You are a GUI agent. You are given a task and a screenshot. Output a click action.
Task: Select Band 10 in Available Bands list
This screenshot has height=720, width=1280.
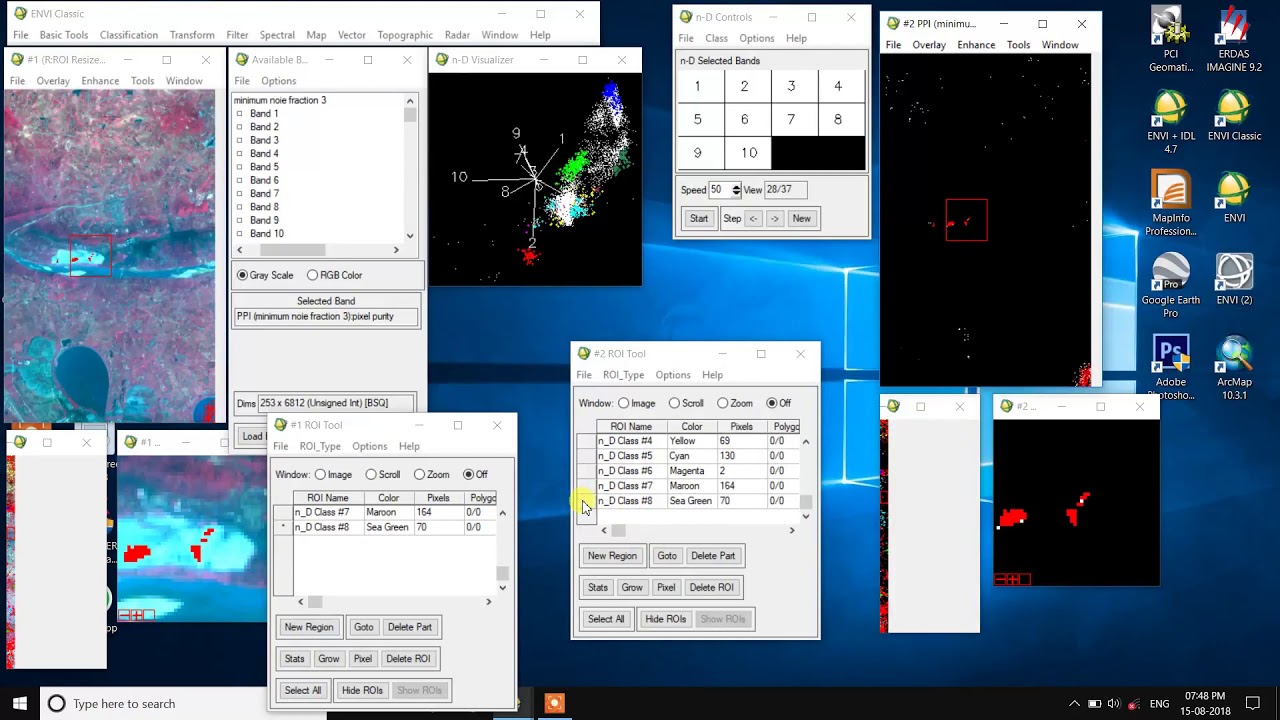click(266, 233)
